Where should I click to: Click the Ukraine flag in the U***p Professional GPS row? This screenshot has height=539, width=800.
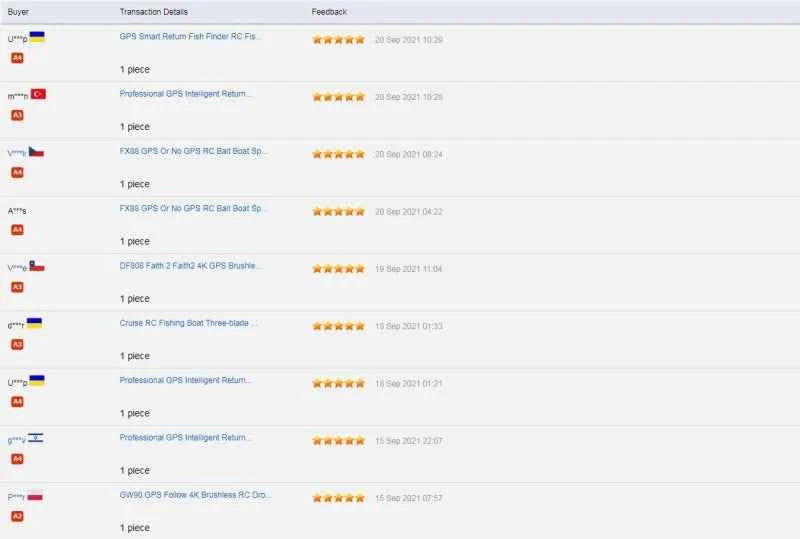37,381
